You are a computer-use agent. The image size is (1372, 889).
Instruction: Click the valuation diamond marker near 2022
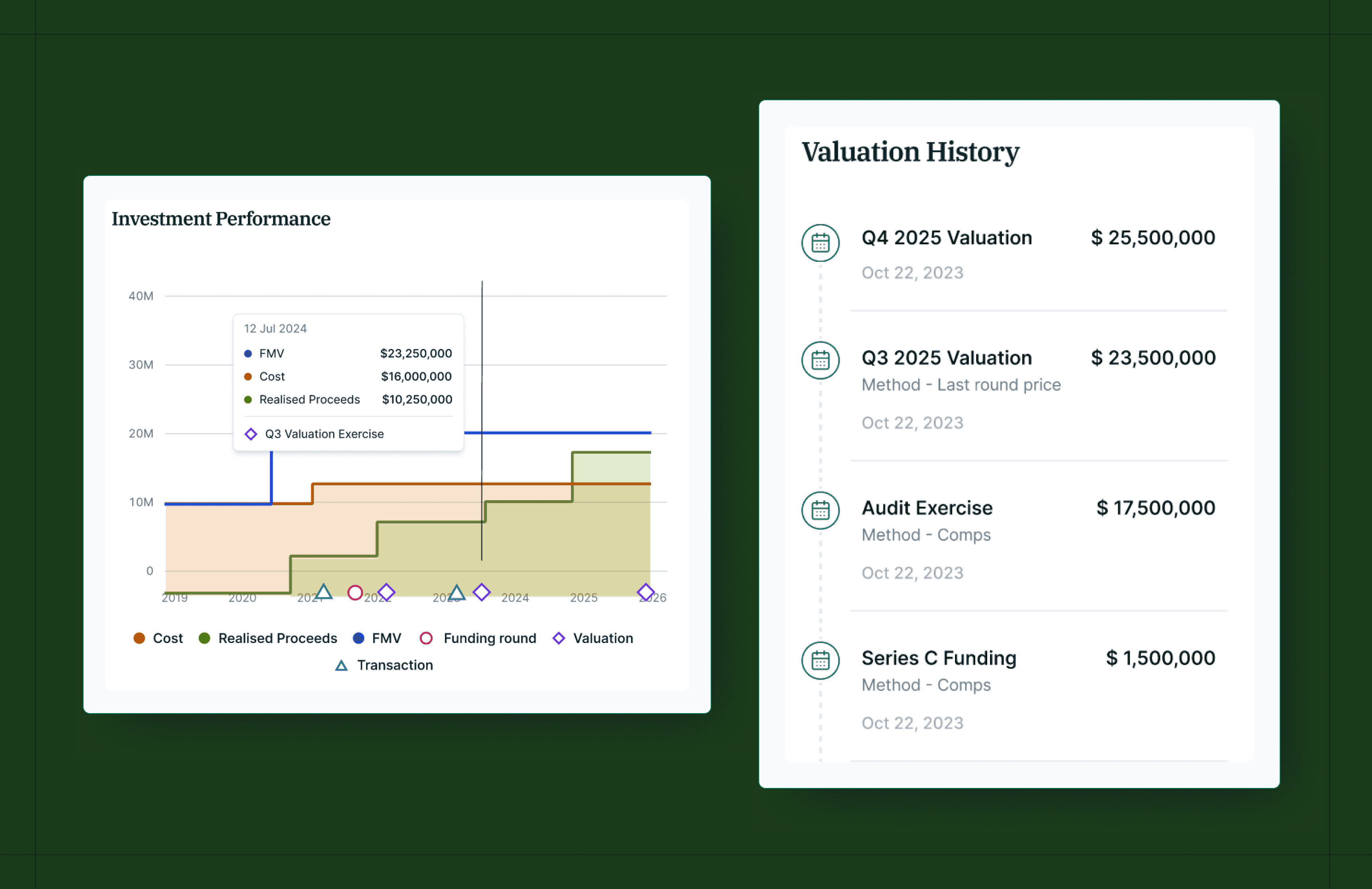coord(386,592)
